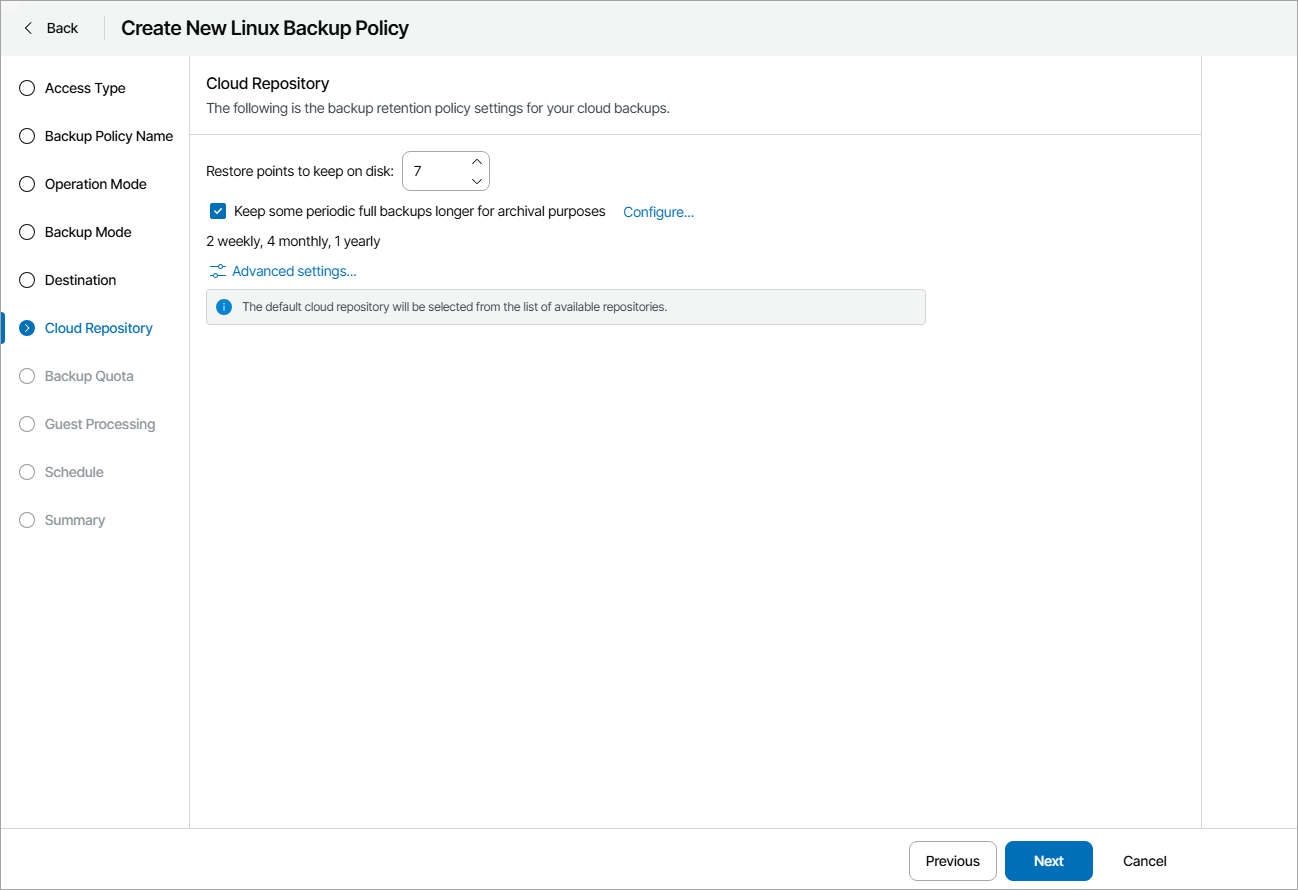Click the Operation Mode step circle
Screen dimensions: 1298x890
[27, 184]
